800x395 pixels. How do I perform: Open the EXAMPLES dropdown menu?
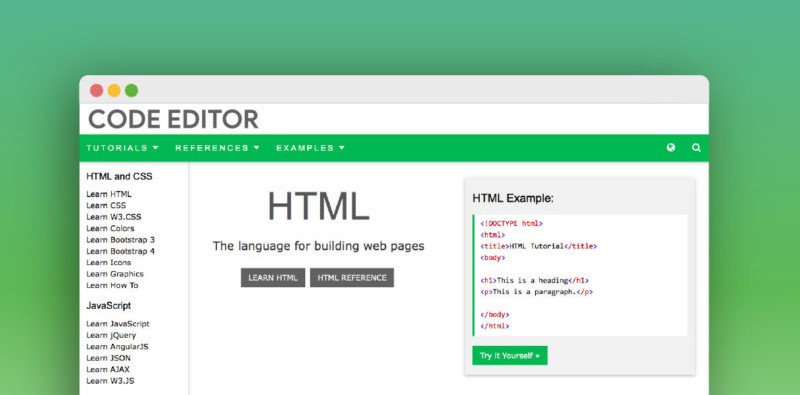click(311, 148)
